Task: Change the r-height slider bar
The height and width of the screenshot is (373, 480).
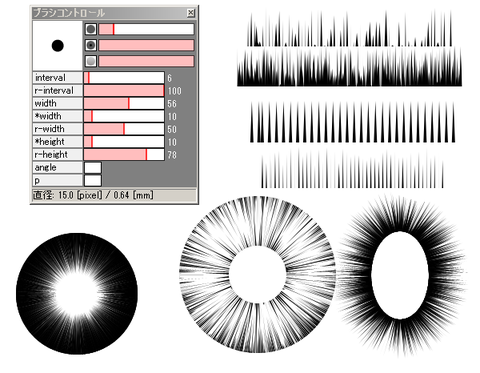Action: pos(124,155)
